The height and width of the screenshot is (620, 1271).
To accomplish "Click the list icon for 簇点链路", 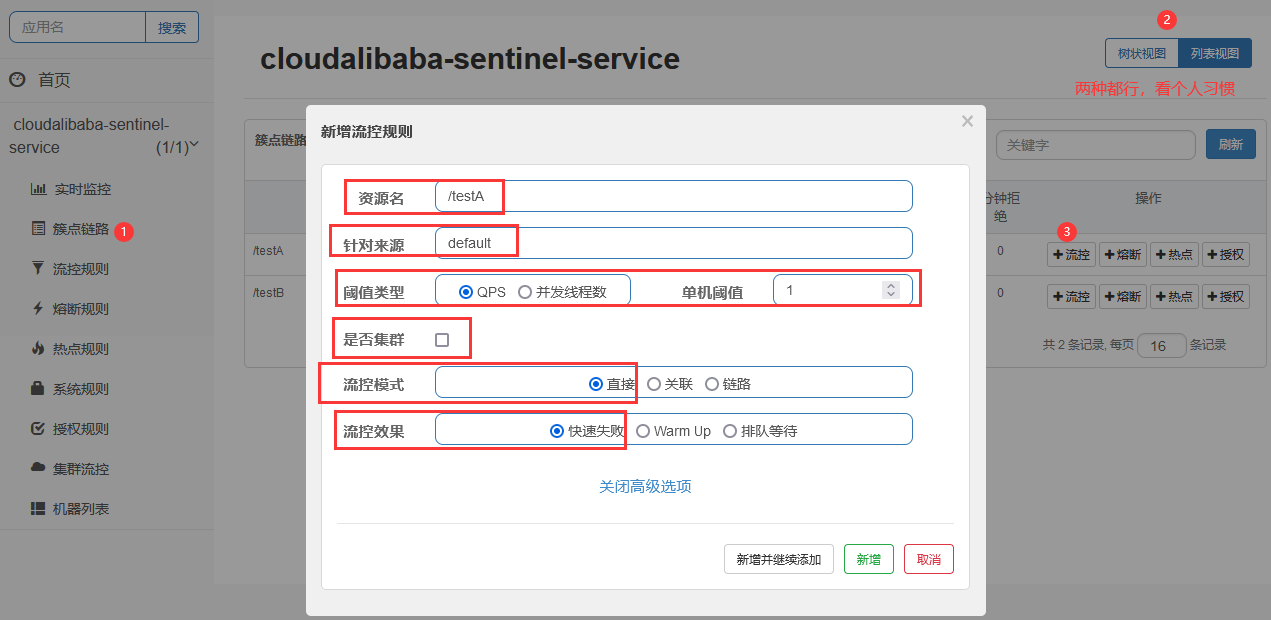I will point(38,229).
